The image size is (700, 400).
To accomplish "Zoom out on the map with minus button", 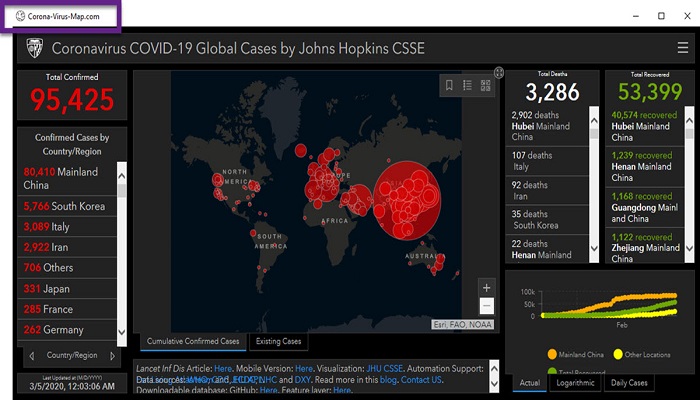I will coord(486,306).
